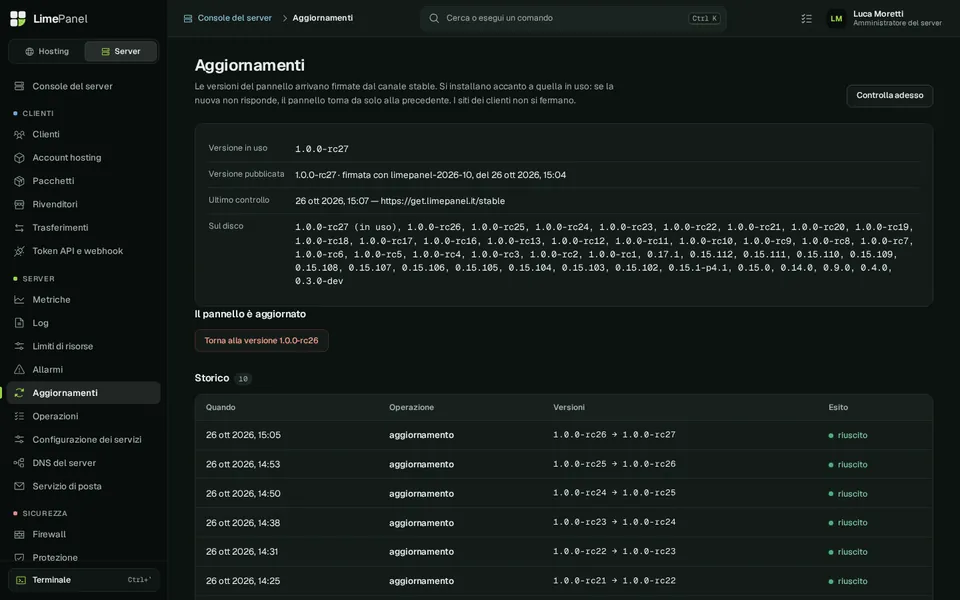
Task: Click the Token API e webhook icon
Action: click(x=19, y=250)
